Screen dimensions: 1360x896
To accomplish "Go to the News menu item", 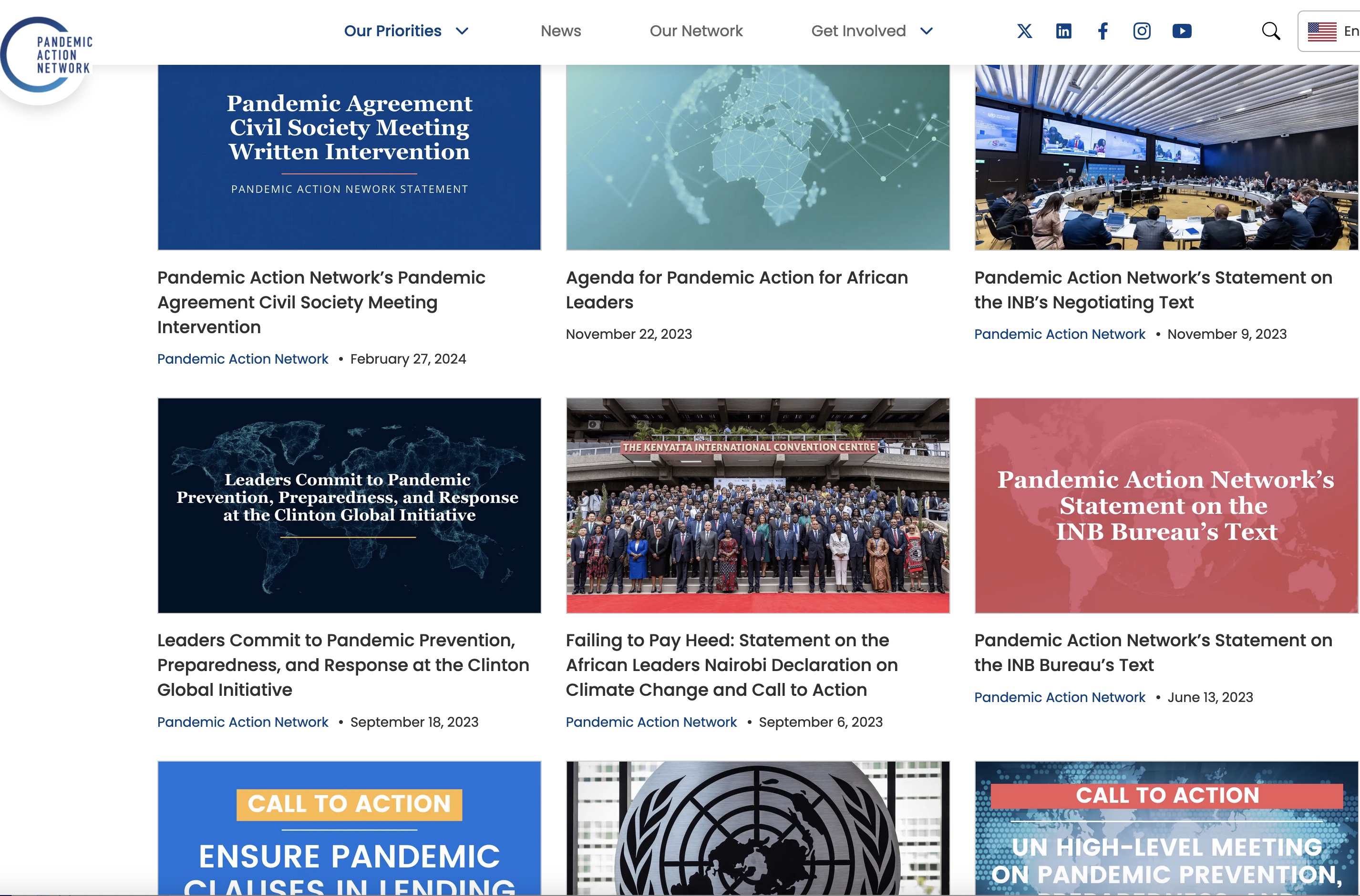I will point(561,31).
